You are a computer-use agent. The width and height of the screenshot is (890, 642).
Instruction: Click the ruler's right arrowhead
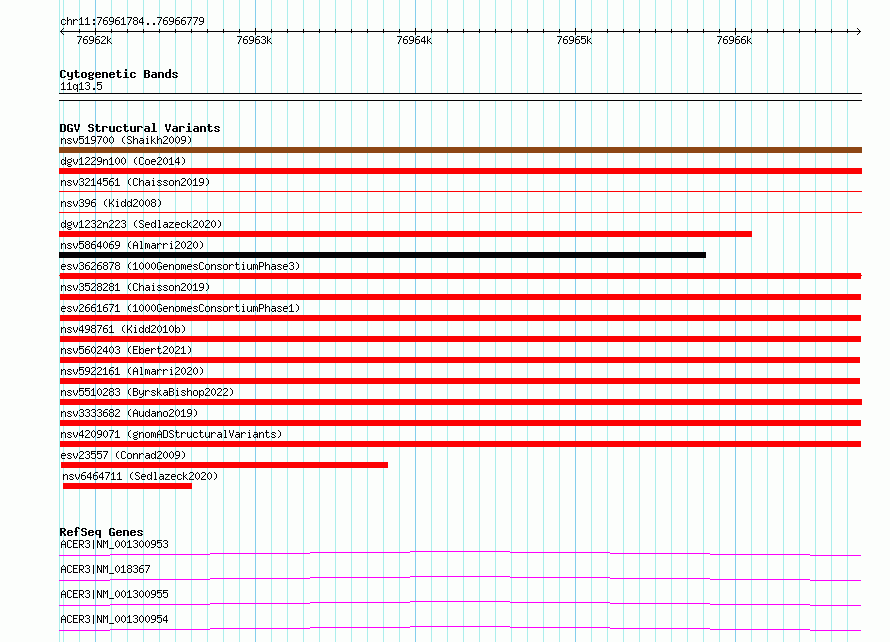coord(859,31)
